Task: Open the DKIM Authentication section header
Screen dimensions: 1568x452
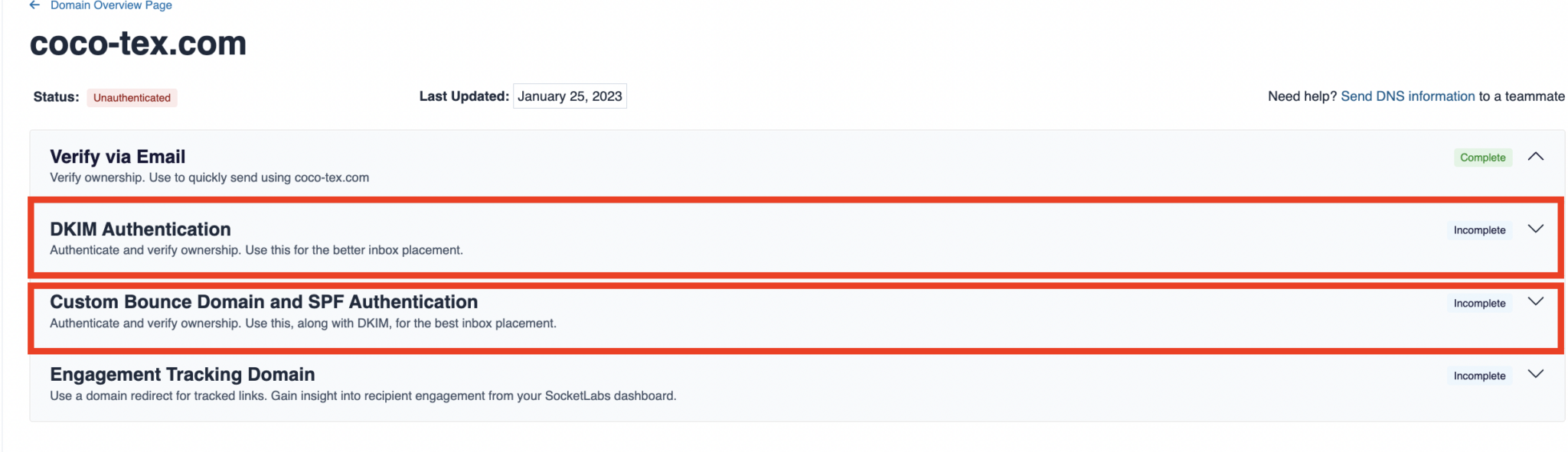Action: pyautogui.click(x=140, y=229)
